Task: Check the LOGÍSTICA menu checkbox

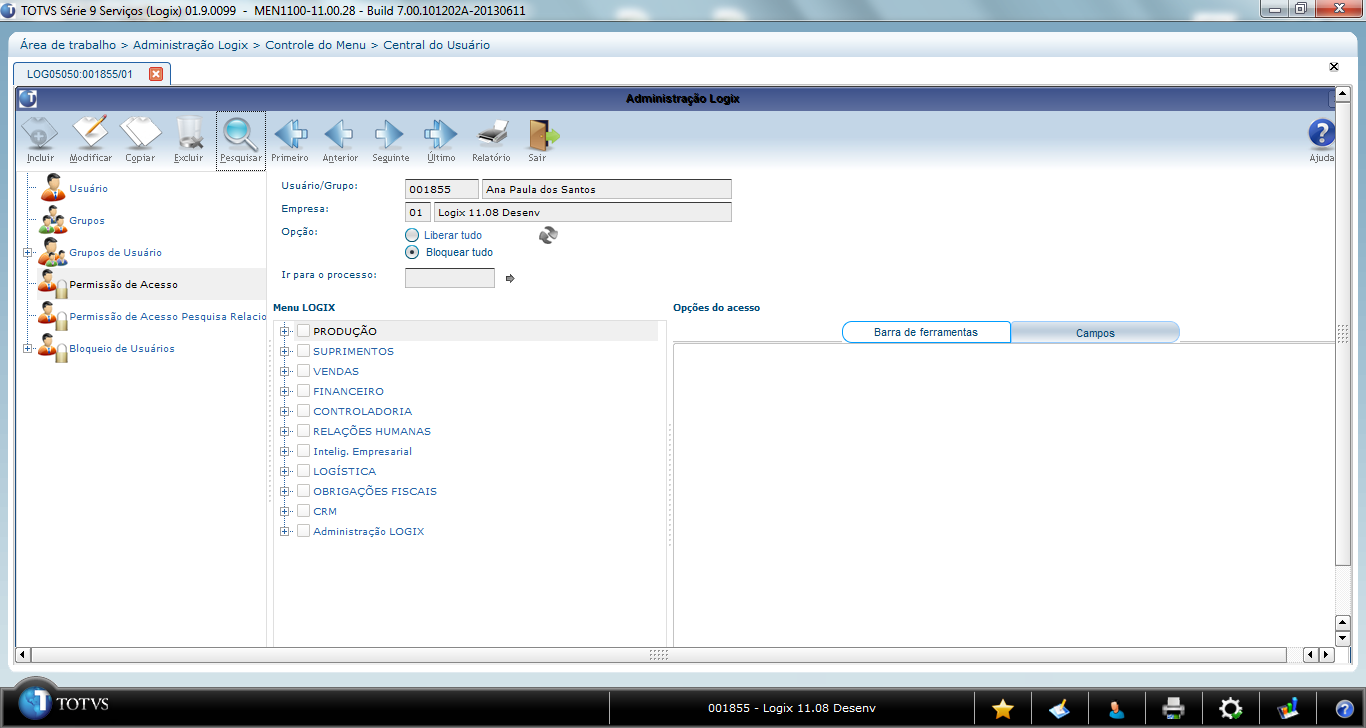Action: pyautogui.click(x=303, y=471)
